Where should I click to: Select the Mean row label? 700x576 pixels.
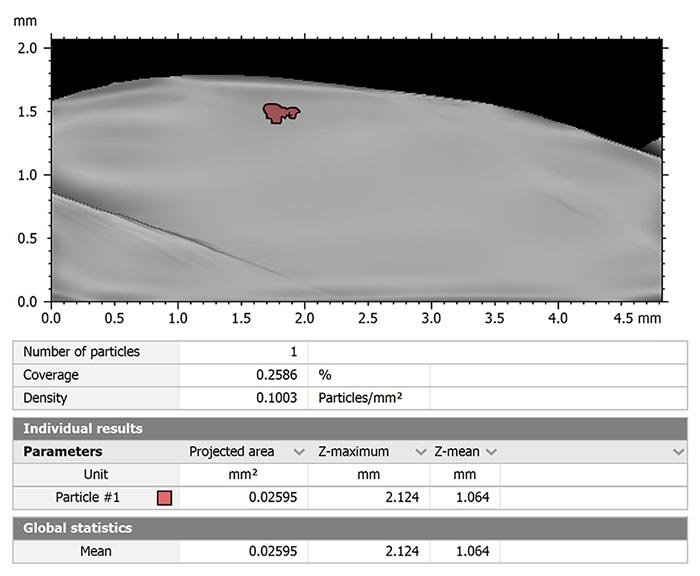pos(96,551)
